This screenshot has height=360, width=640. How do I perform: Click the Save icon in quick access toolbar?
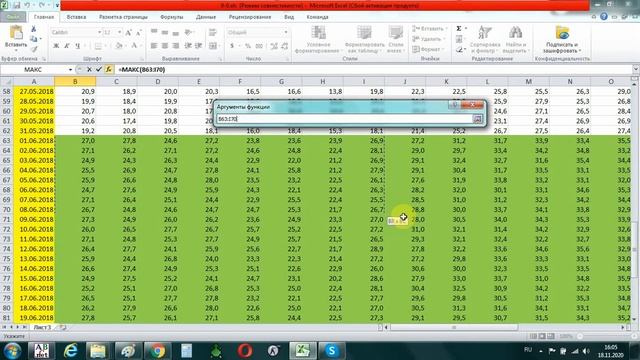(x=17, y=5)
